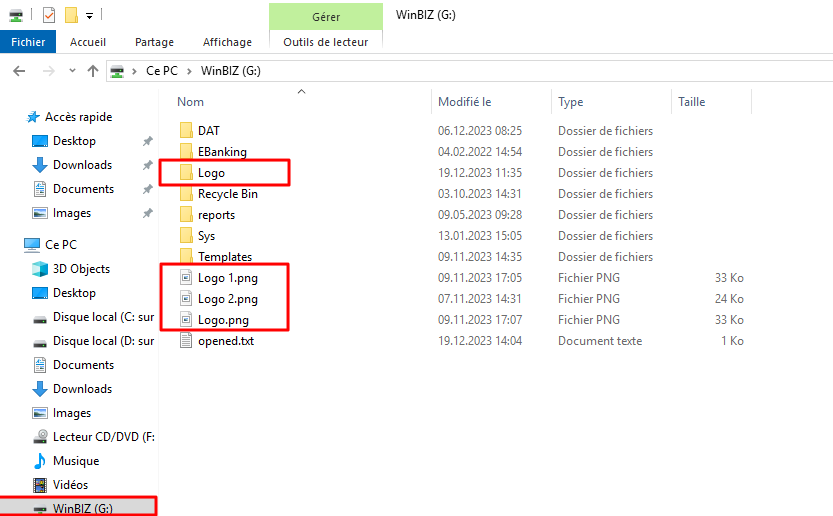Select Accès rapide in navigation pane
The width and height of the screenshot is (833, 516).
pos(78,117)
